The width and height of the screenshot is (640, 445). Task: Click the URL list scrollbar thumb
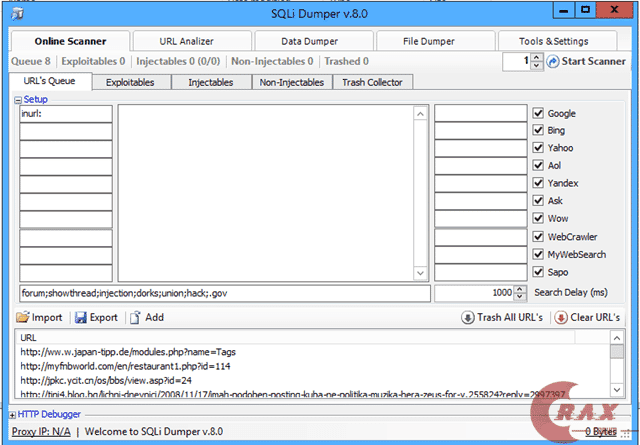(617, 352)
